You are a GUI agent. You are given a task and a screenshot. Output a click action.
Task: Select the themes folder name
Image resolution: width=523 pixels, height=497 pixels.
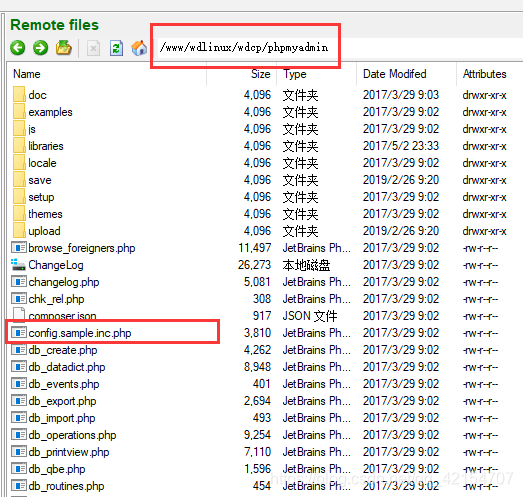pyautogui.click(x=45, y=214)
